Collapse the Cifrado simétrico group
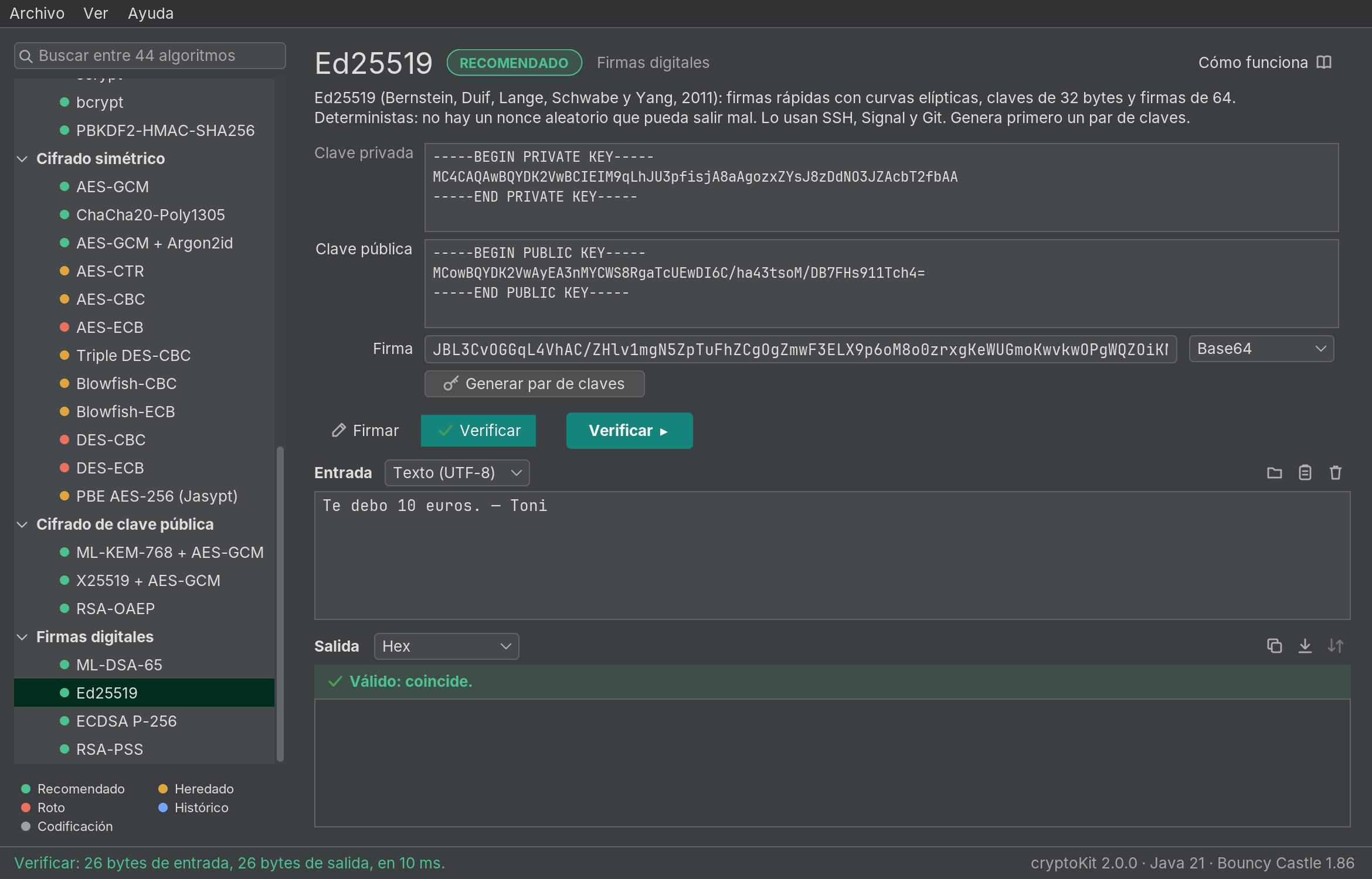Image resolution: width=1372 pixels, height=879 pixels. tap(22, 159)
